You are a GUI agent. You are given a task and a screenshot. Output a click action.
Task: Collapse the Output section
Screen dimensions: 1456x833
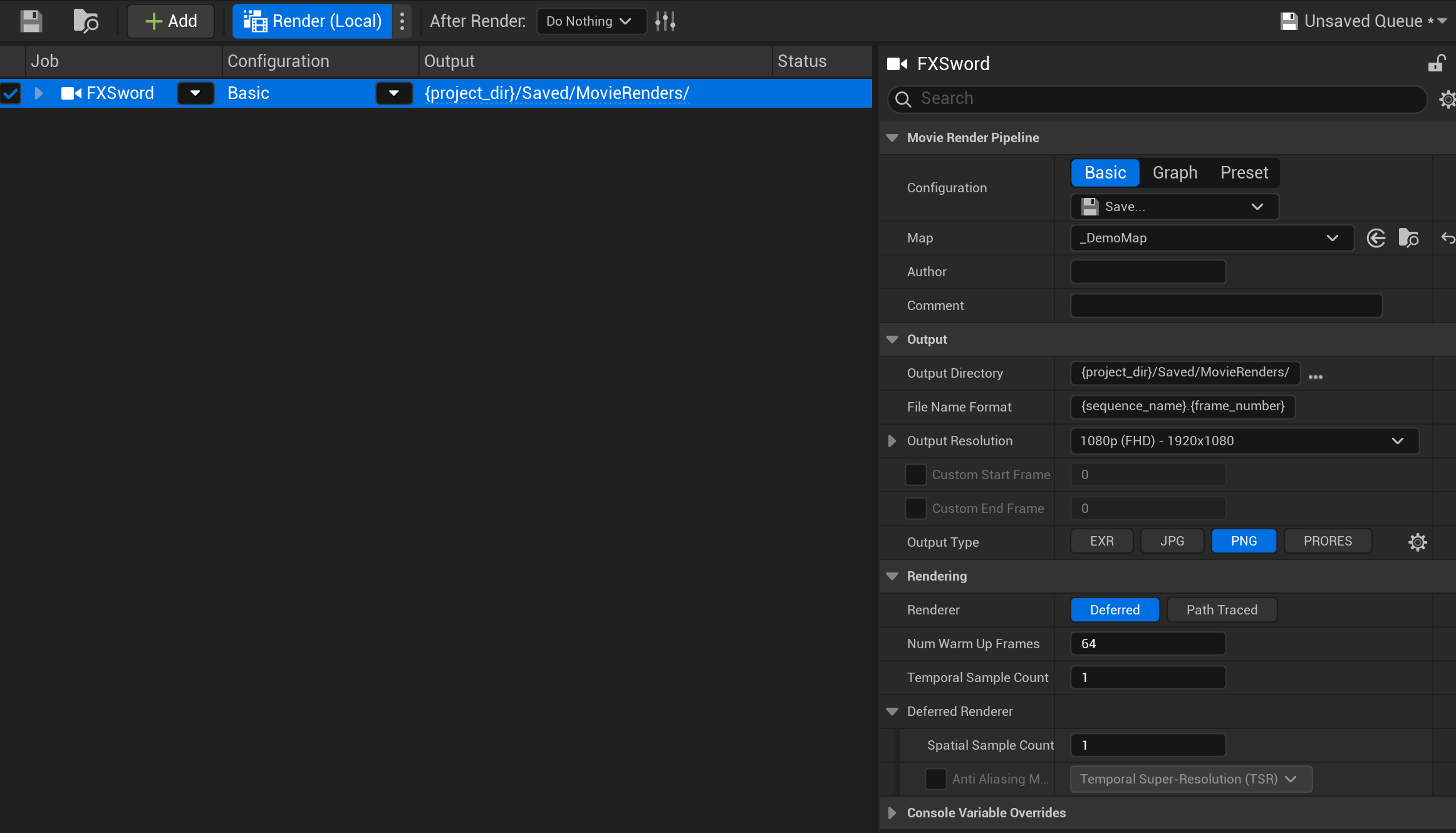892,339
